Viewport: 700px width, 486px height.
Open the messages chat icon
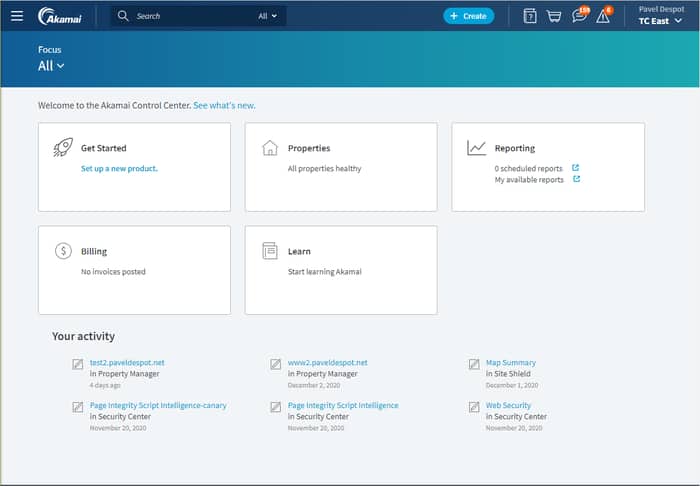click(x=579, y=16)
